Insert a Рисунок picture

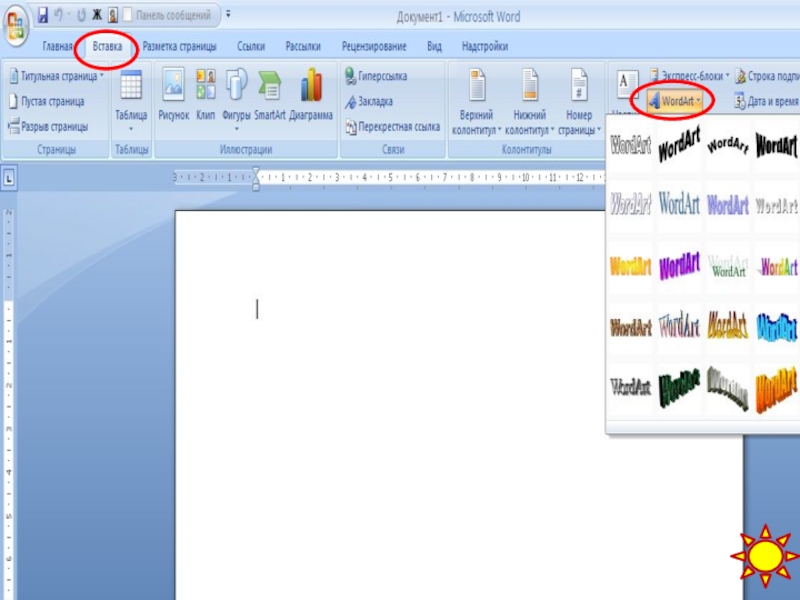point(173,95)
